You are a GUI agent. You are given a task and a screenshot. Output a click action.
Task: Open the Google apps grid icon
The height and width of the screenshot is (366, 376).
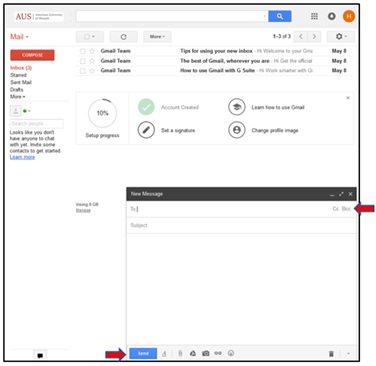(314, 16)
